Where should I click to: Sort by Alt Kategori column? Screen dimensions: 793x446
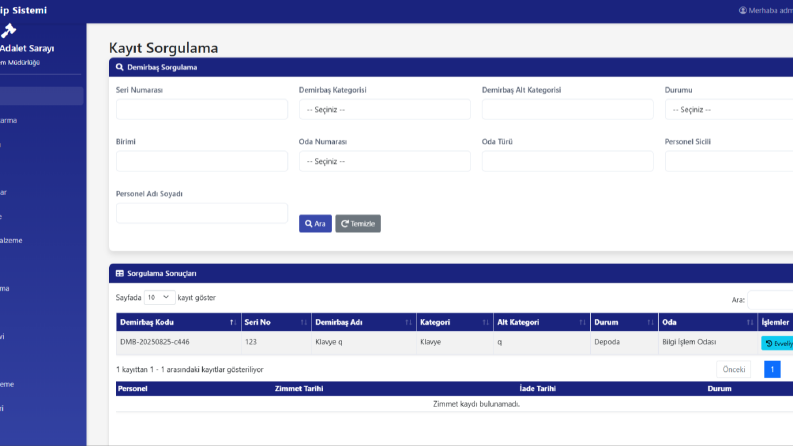click(x=542, y=322)
